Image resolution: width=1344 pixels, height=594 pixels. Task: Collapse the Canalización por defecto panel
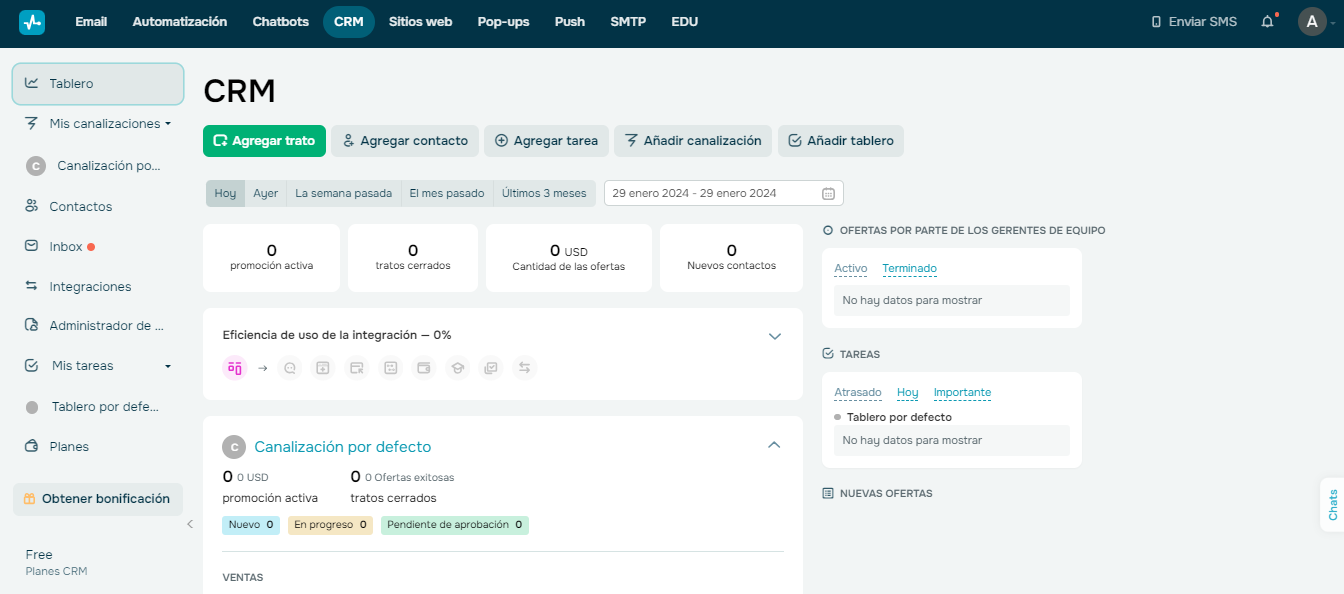(x=774, y=445)
